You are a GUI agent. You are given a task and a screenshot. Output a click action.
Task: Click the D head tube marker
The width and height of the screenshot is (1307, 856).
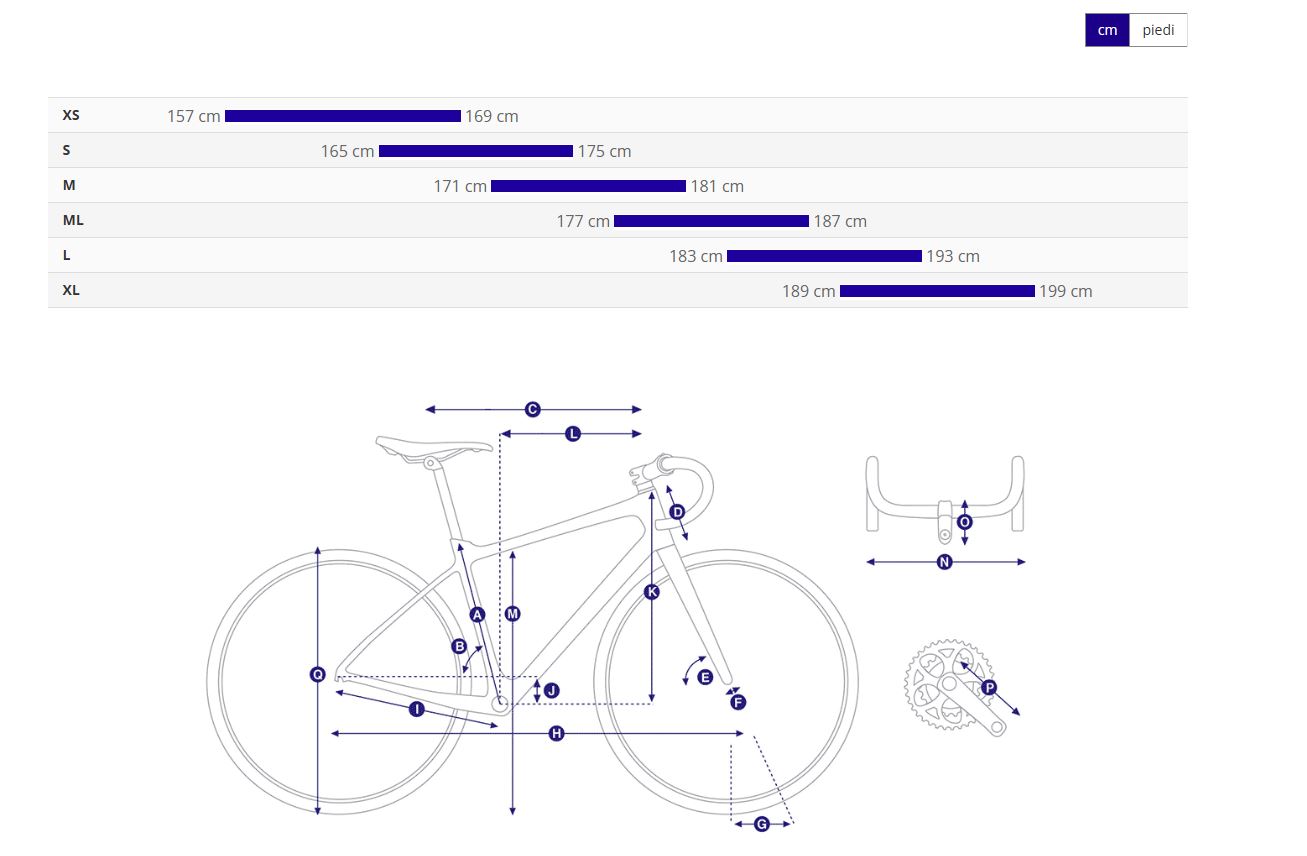coord(677,512)
